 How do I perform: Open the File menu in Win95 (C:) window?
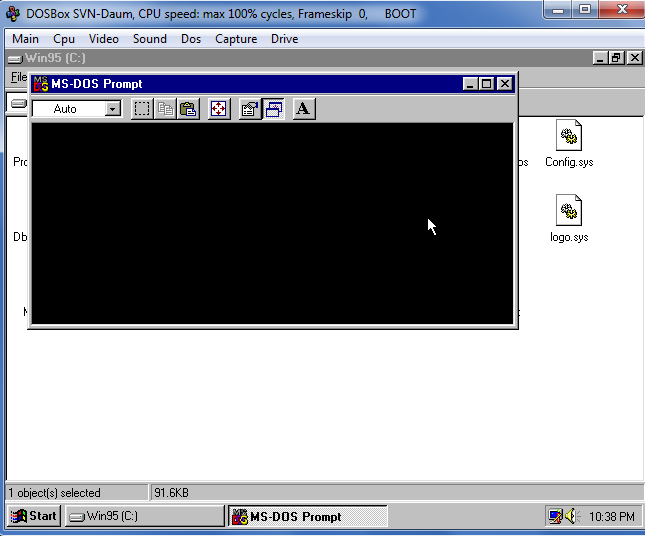pyautogui.click(x=19, y=77)
